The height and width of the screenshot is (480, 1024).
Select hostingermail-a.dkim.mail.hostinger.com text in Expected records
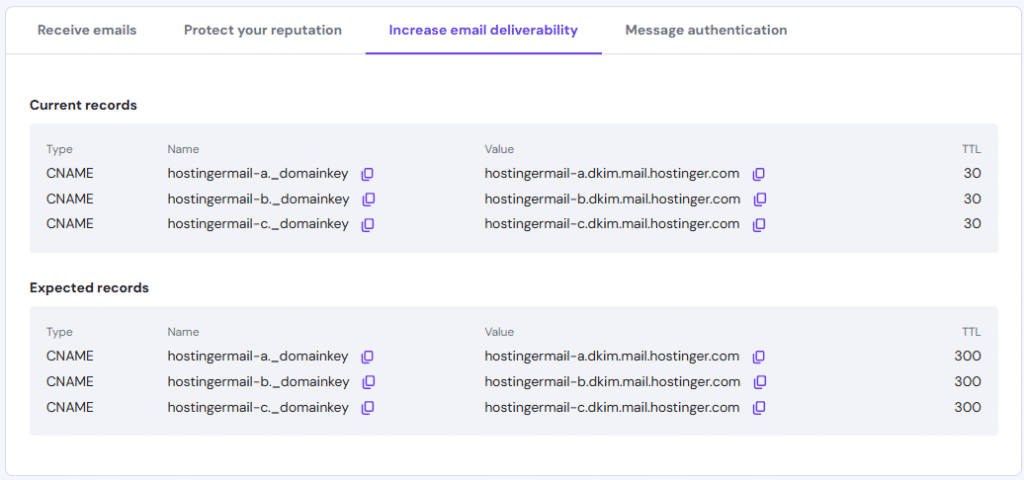[612, 356]
